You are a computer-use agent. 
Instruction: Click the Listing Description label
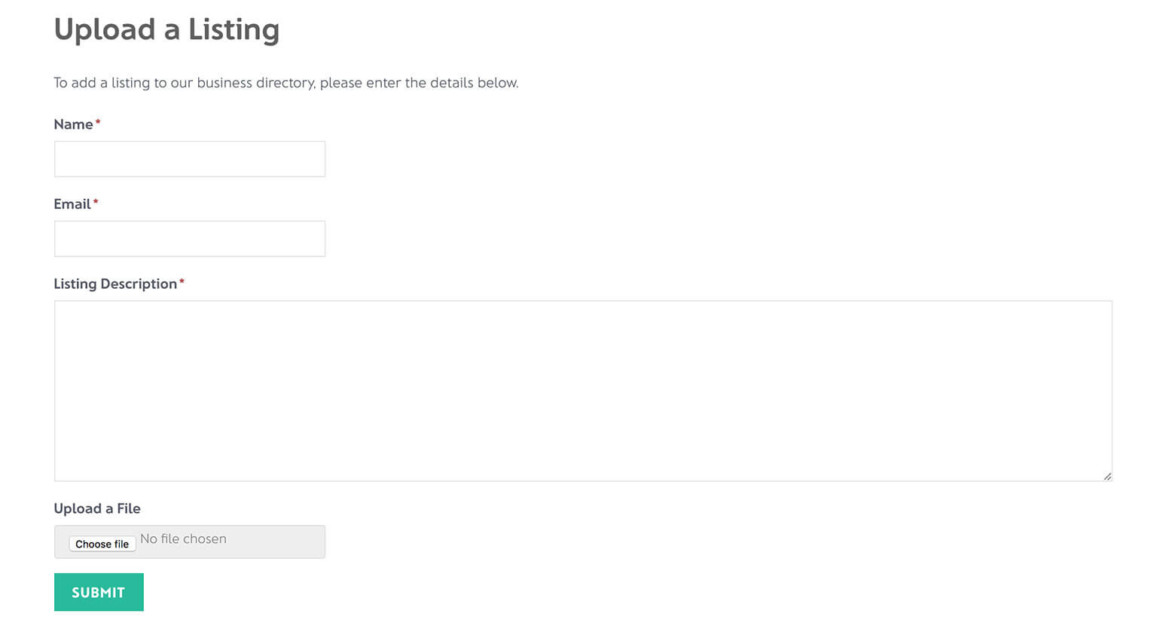[113, 283]
